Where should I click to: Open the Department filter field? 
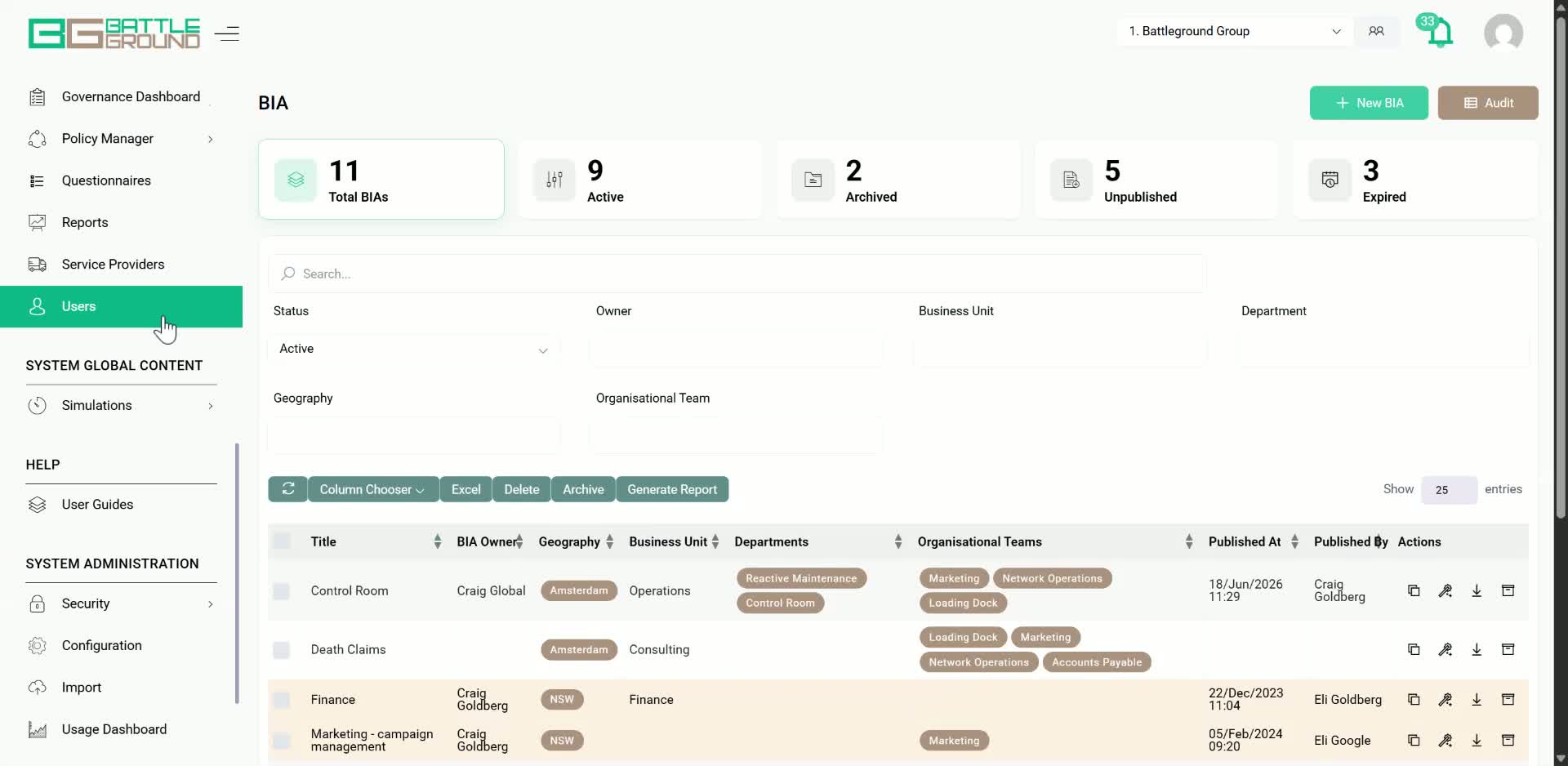(1383, 349)
